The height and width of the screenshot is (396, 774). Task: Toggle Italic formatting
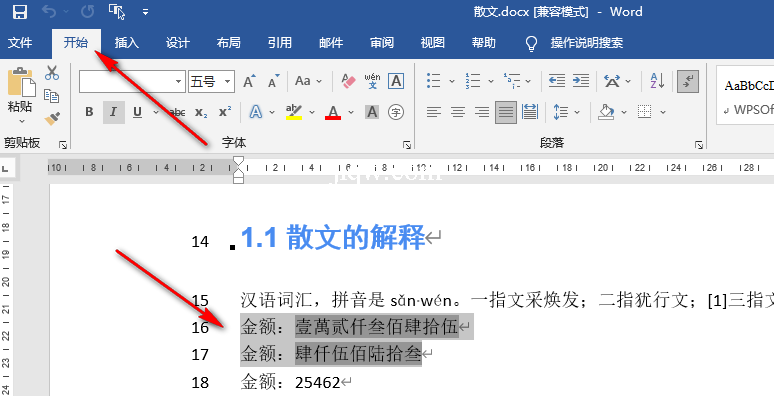click(113, 112)
